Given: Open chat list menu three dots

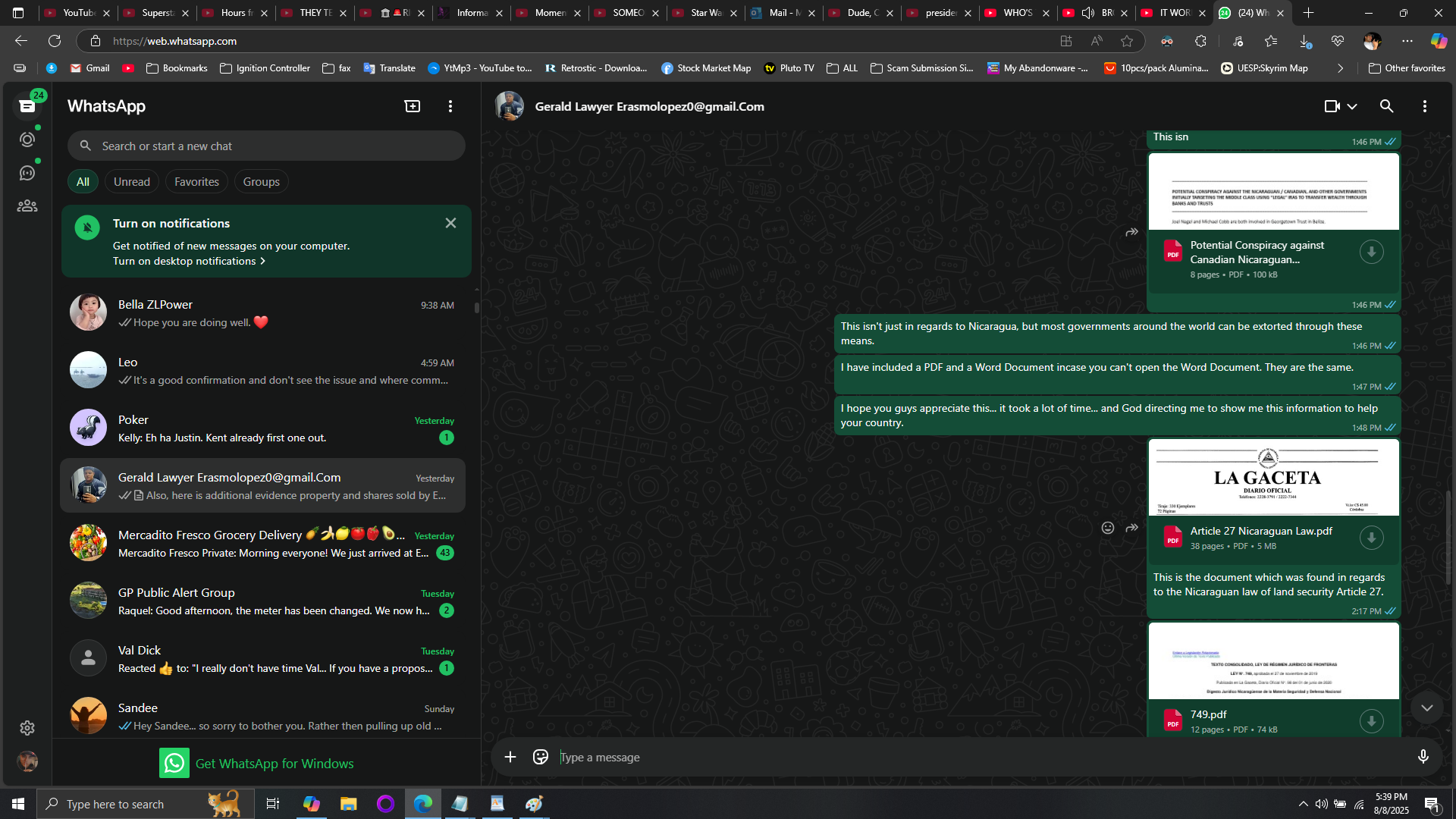Looking at the screenshot, I should pos(450,106).
